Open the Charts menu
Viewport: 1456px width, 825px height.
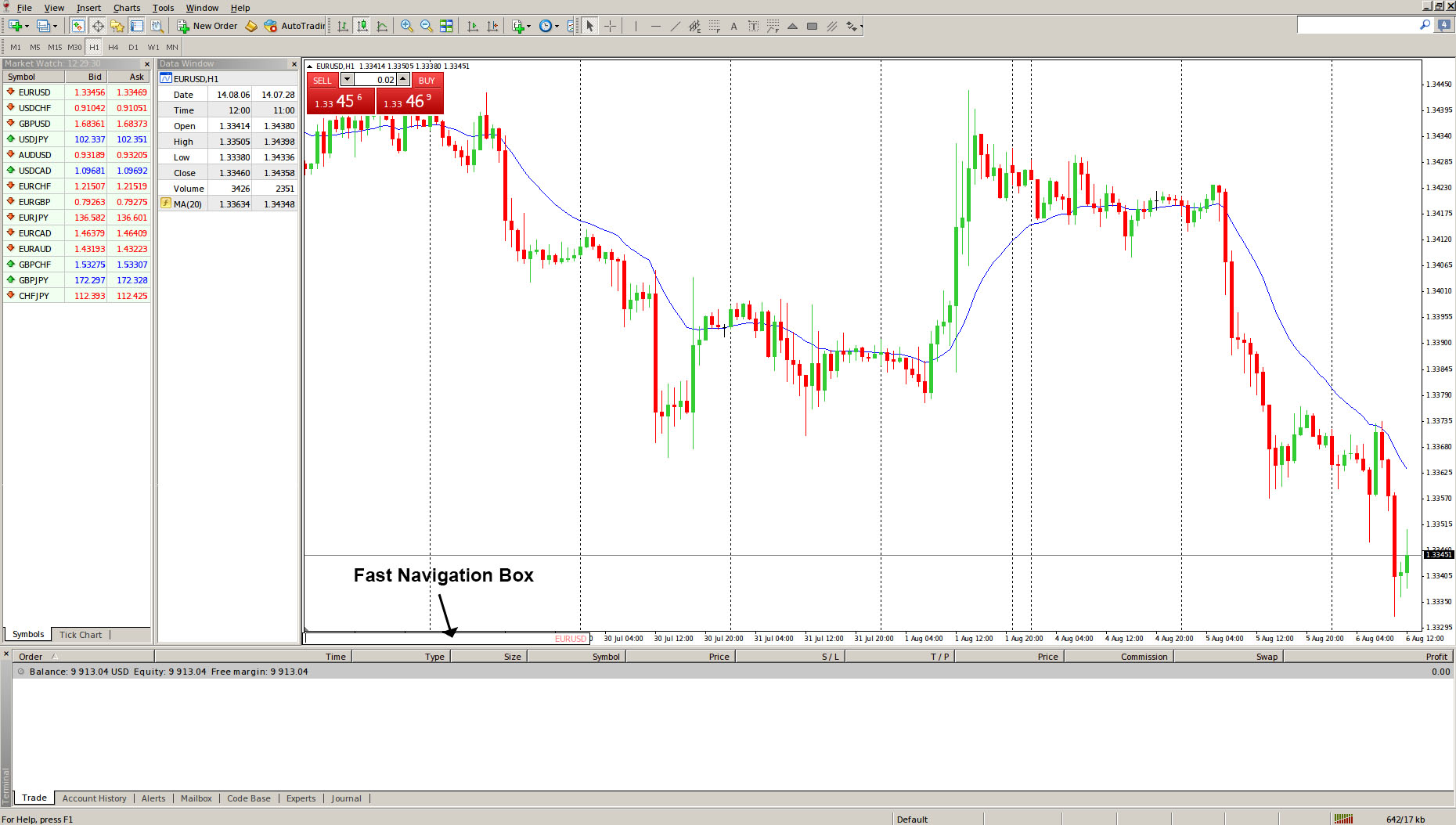coord(126,8)
